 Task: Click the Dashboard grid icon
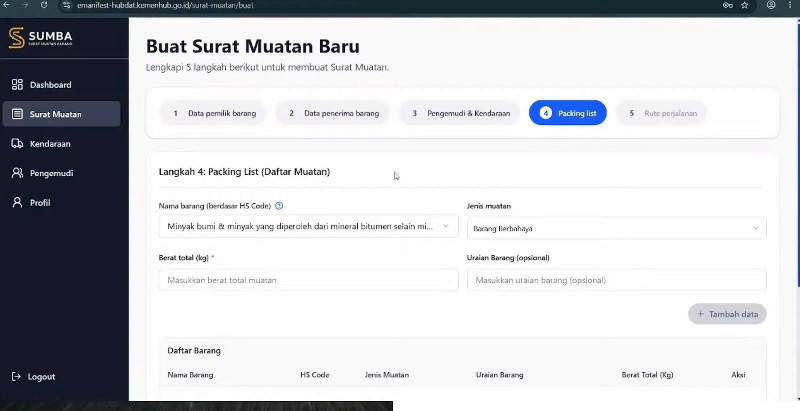point(17,85)
